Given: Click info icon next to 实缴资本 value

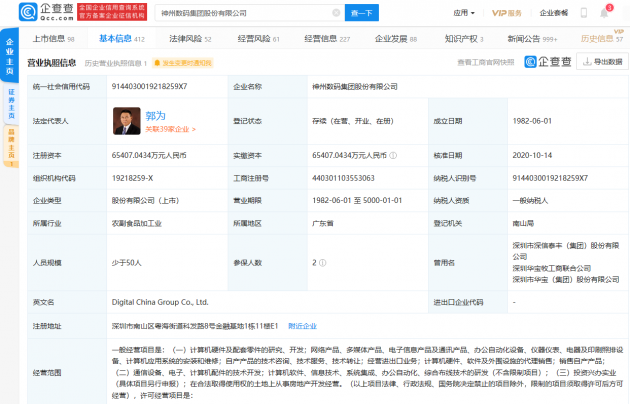Looking at the screenshot, I should [393, 155].
